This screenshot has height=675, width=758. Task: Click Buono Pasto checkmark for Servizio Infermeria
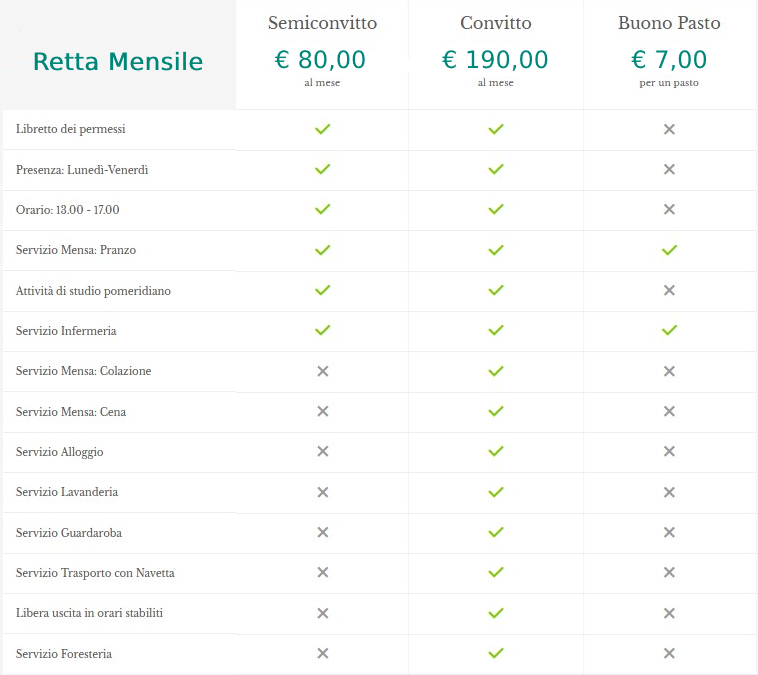tap(669, 330)
